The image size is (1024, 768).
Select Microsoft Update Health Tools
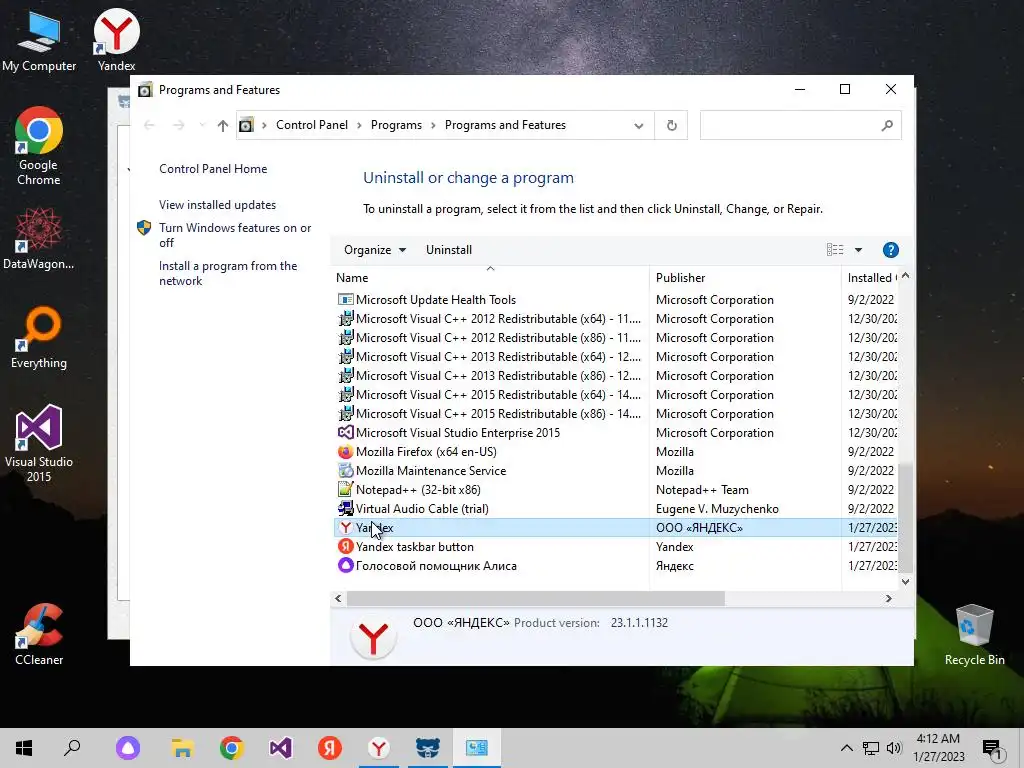pyautogui.click(x=614, y=300)
